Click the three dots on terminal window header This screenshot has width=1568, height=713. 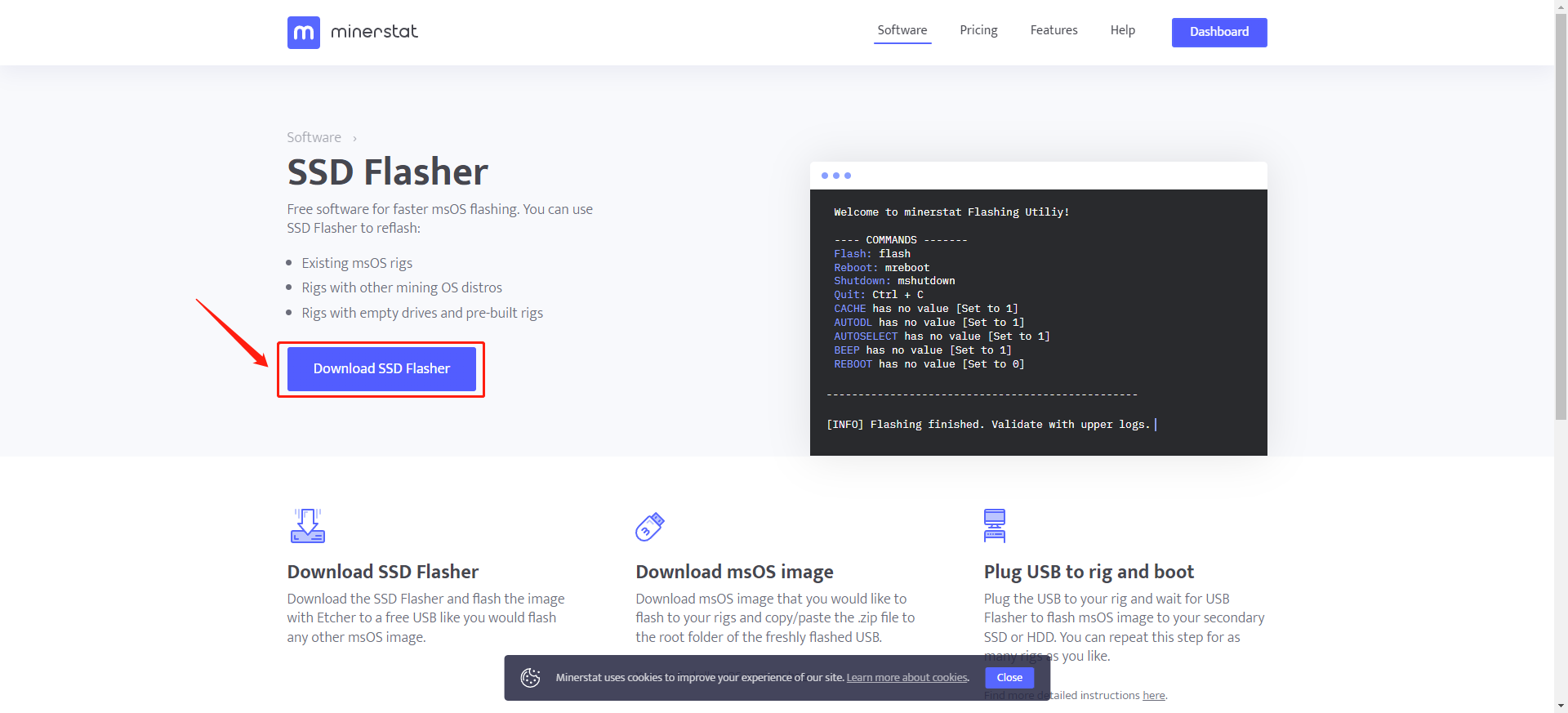click(x=836, y=176)
